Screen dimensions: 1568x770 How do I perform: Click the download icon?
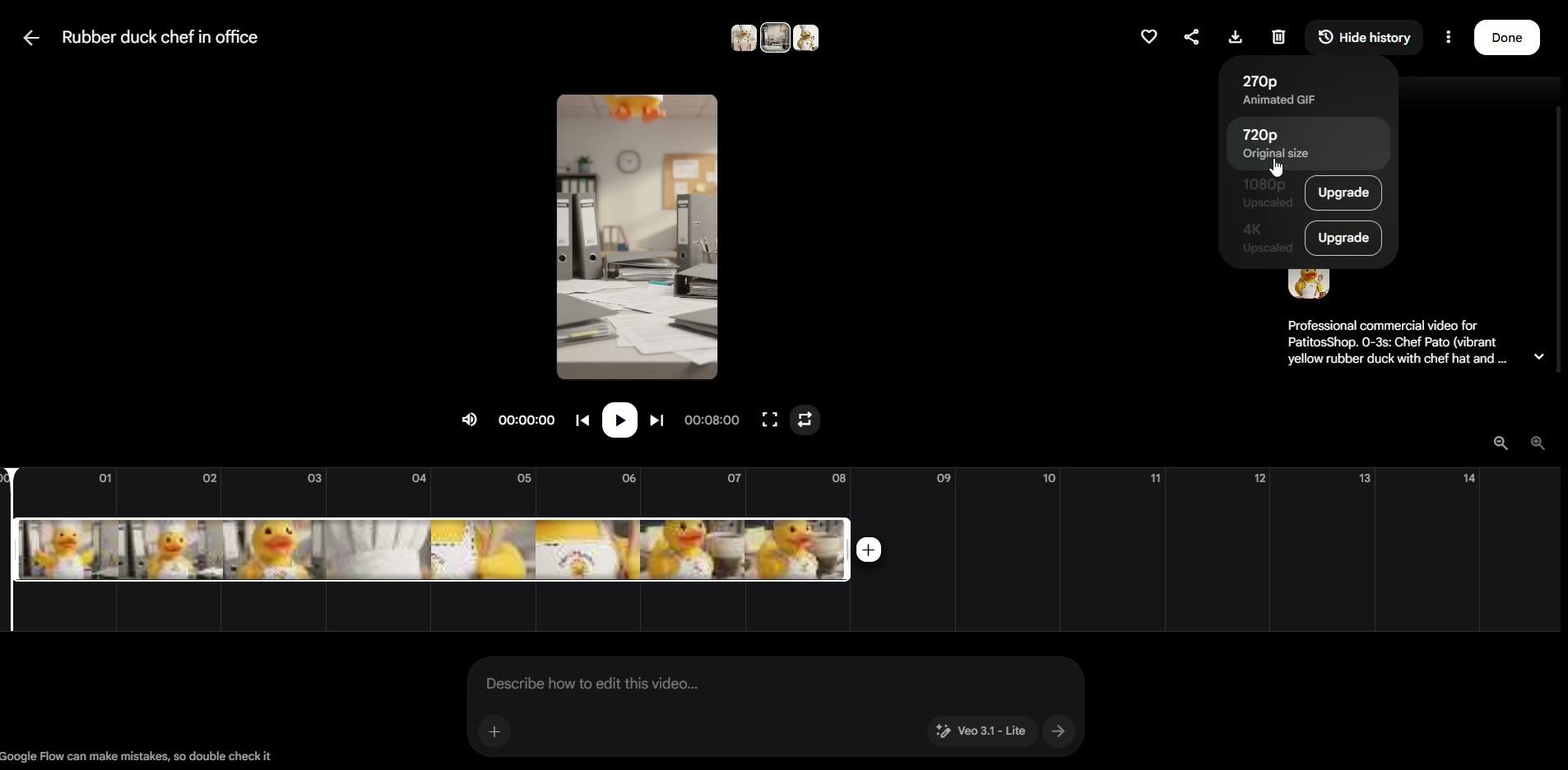tap(1236, 37)
